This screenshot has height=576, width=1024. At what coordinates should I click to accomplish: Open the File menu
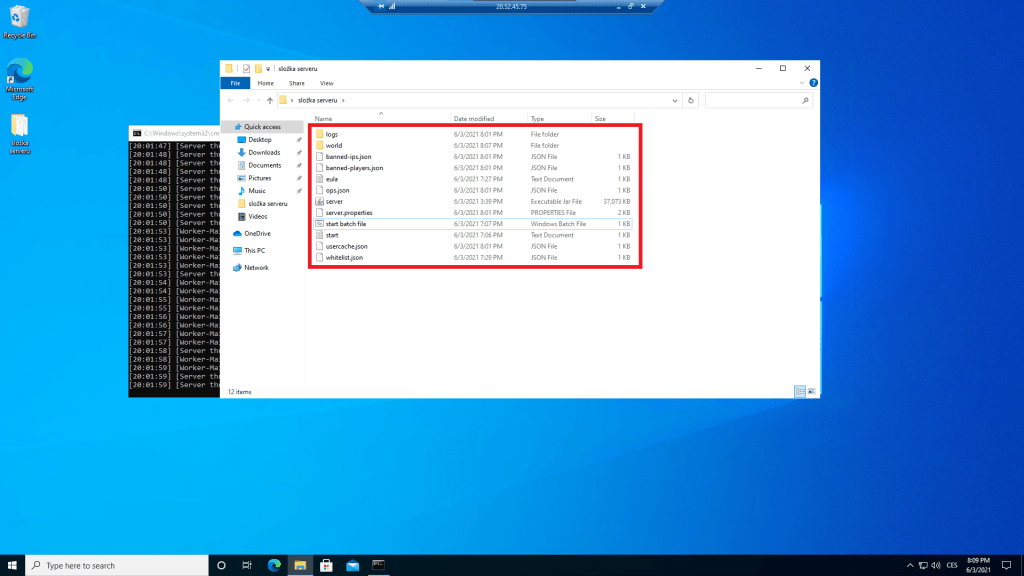pos(236,83)
